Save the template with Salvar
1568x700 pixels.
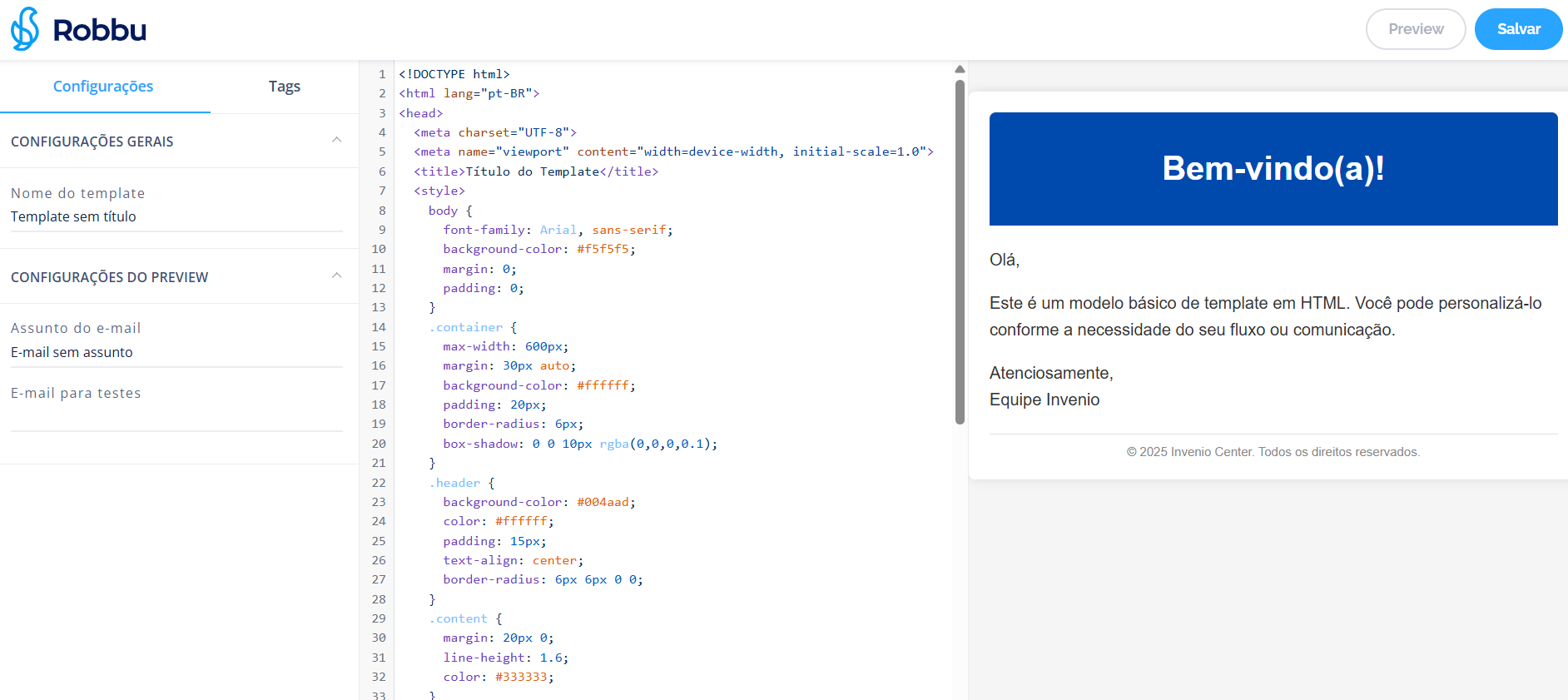point(1517,29)
